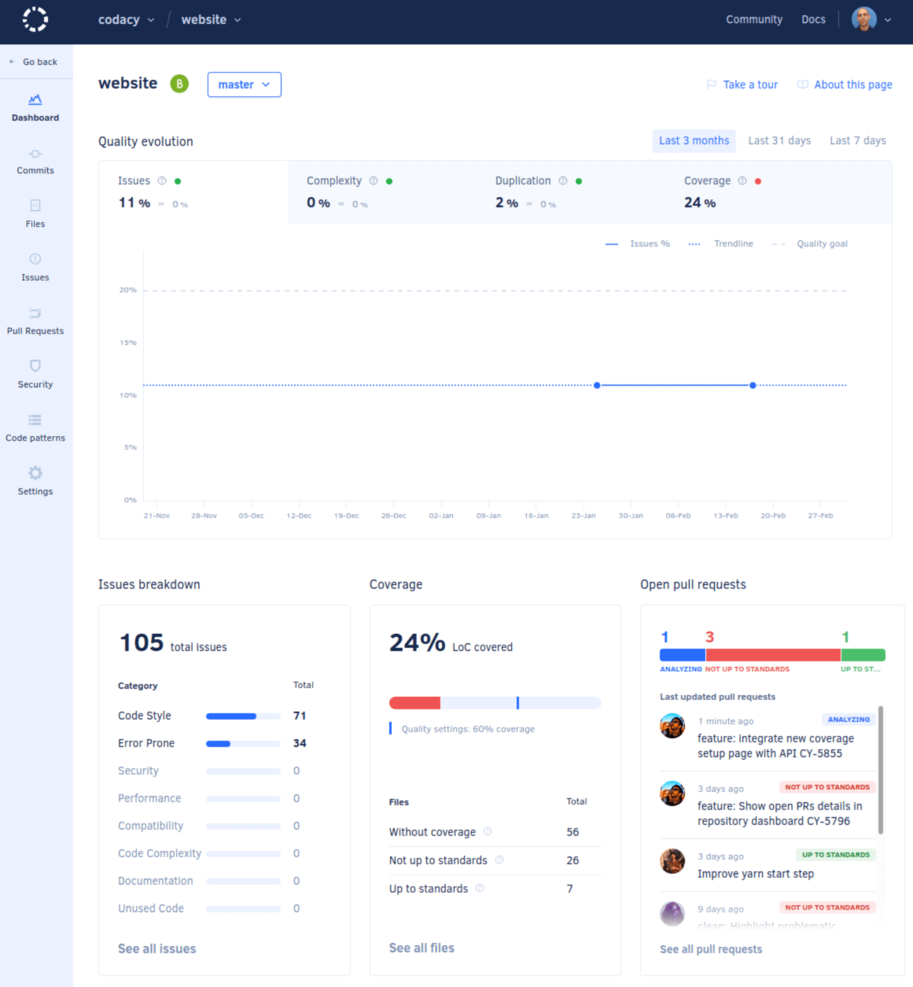Open the master branch selector

pyautogui.click(x=243, y=84)
